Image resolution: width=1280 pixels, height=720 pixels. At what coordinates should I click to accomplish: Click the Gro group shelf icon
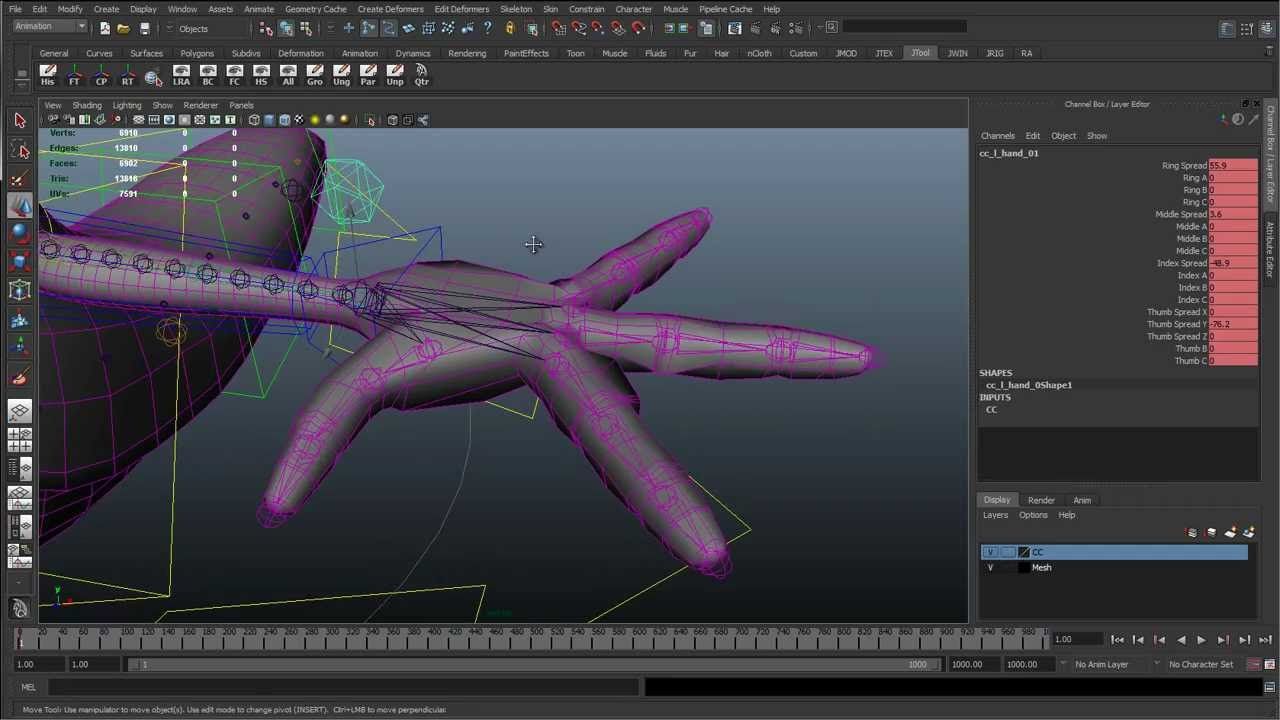(315, 75)
